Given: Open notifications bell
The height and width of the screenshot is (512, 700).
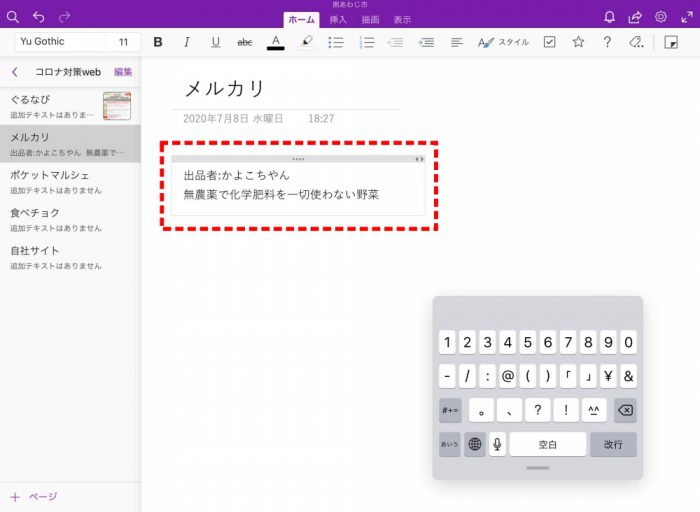Looking at the screenshot, I should tap(609, 17).
